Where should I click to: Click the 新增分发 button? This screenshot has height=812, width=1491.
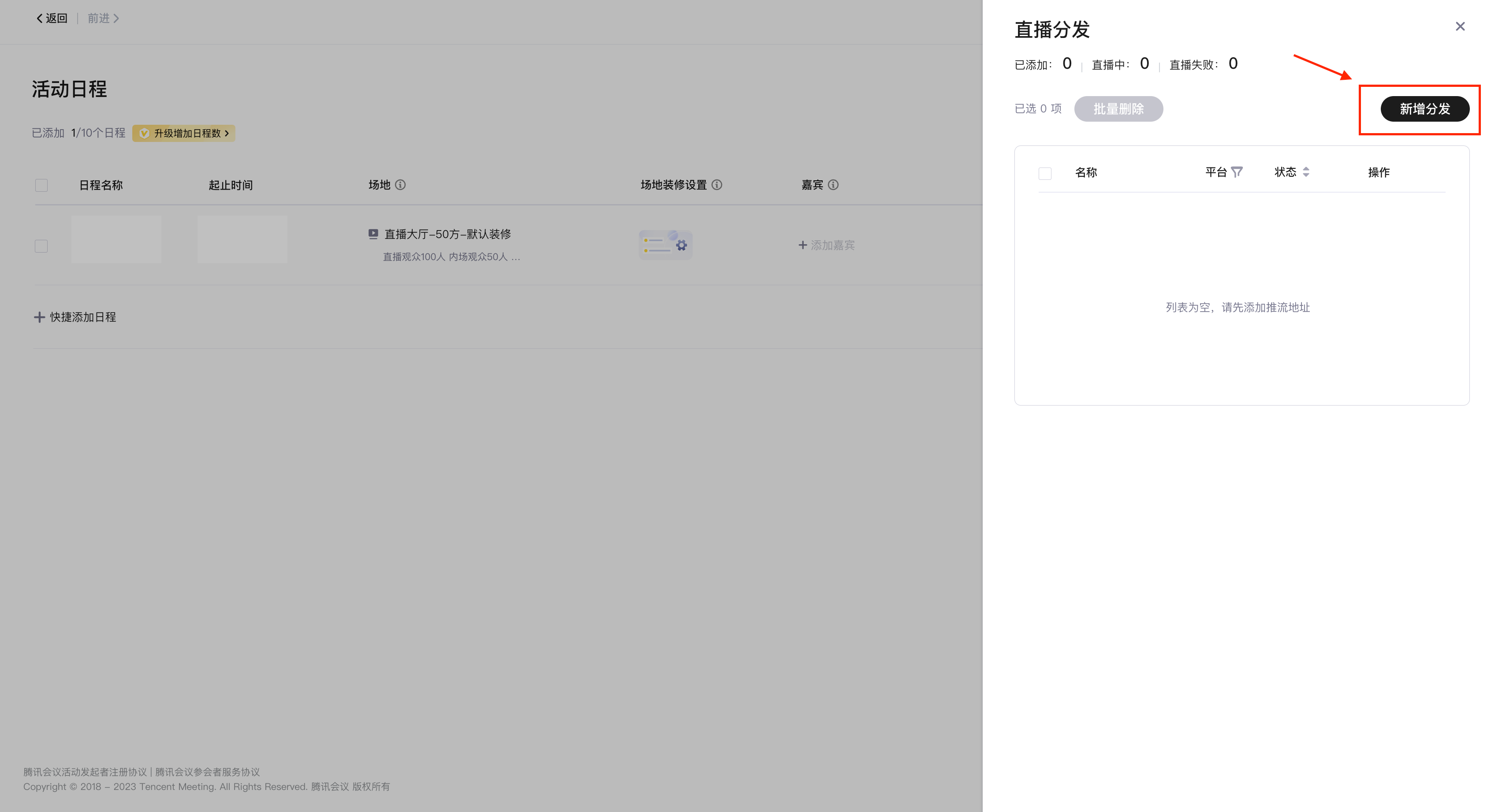(x=1424, y=109)
